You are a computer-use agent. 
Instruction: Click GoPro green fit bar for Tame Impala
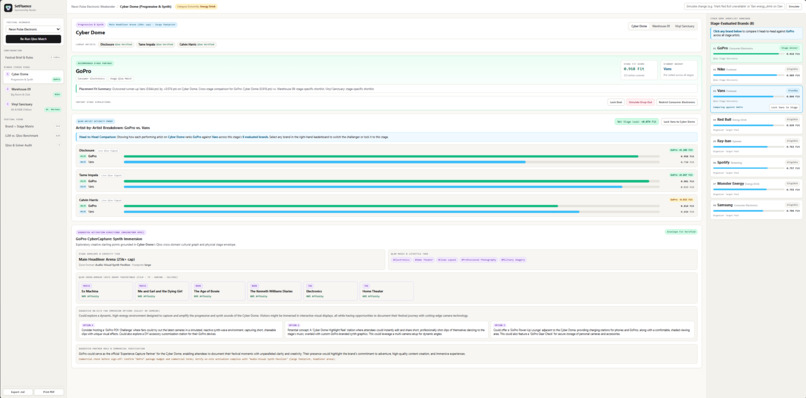(387, 181)
